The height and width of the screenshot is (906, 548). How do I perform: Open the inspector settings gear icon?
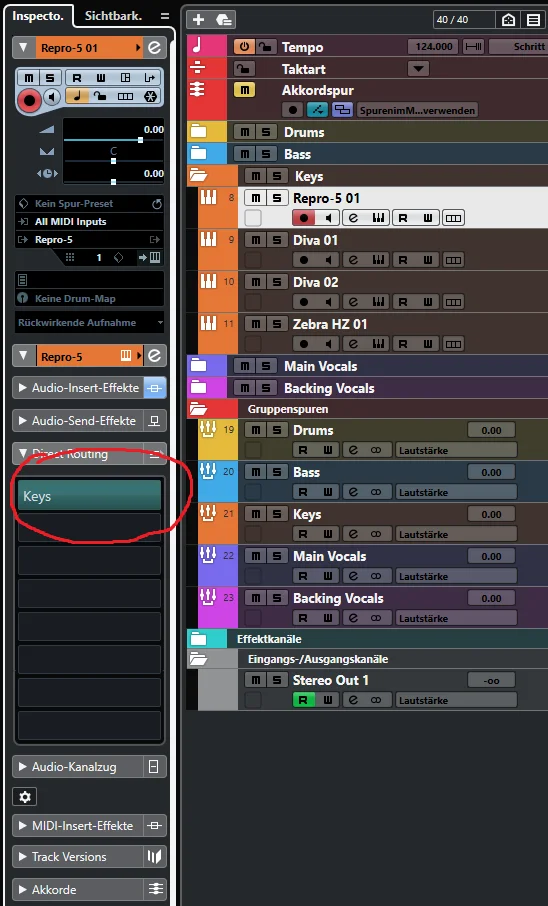coord(24,797)
